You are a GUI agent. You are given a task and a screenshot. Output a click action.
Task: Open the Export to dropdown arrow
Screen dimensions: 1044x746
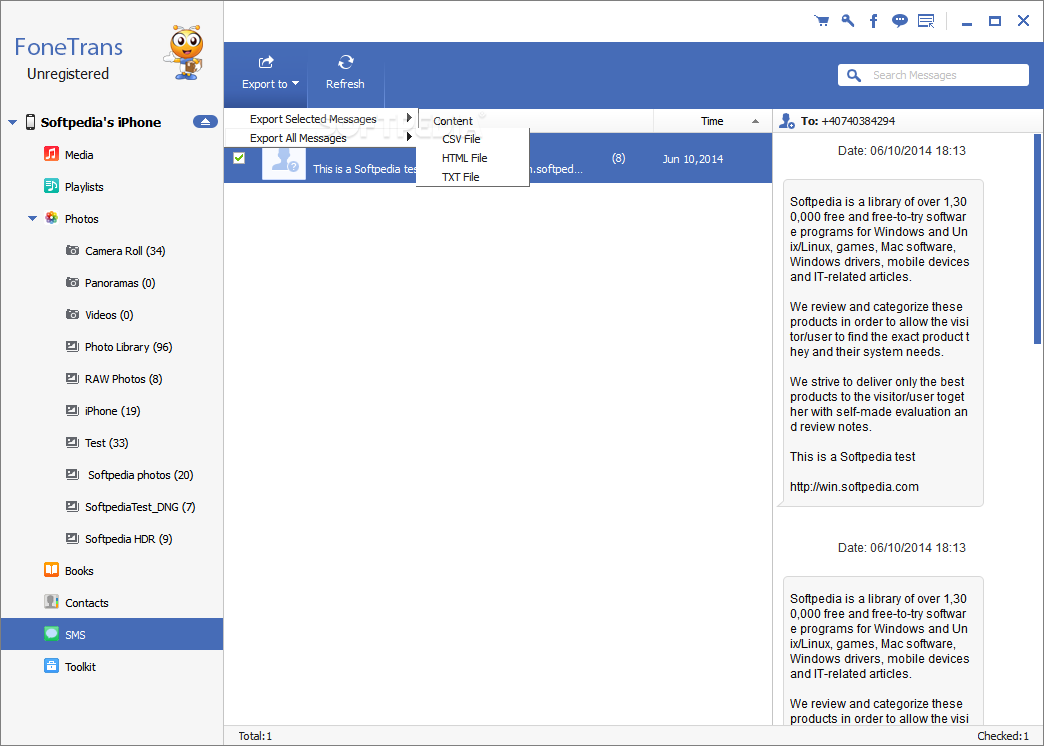296,84
